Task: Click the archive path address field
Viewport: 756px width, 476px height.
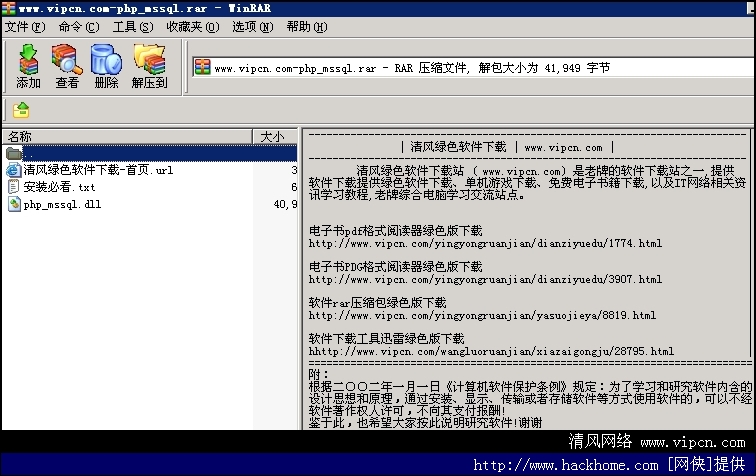Action: coord(473,68)
